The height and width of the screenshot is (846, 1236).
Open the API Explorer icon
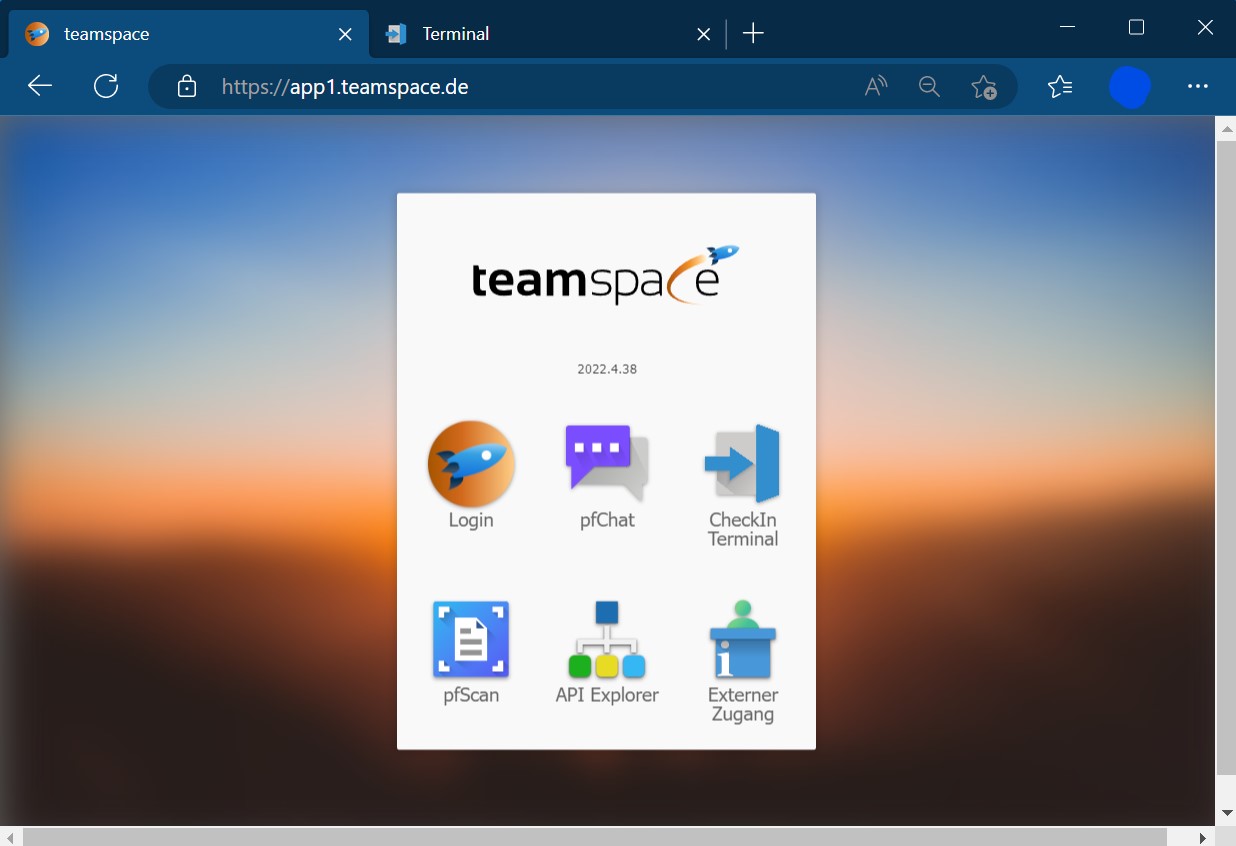coord(607,639)
